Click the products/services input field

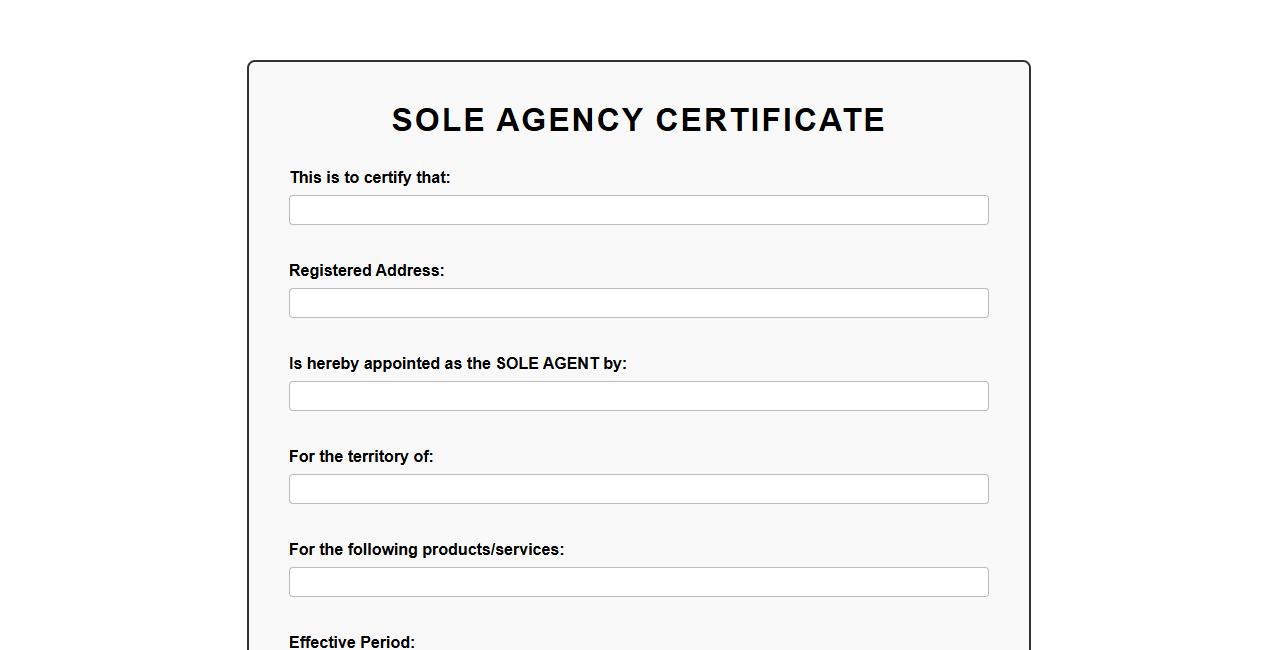pos(638,582)
